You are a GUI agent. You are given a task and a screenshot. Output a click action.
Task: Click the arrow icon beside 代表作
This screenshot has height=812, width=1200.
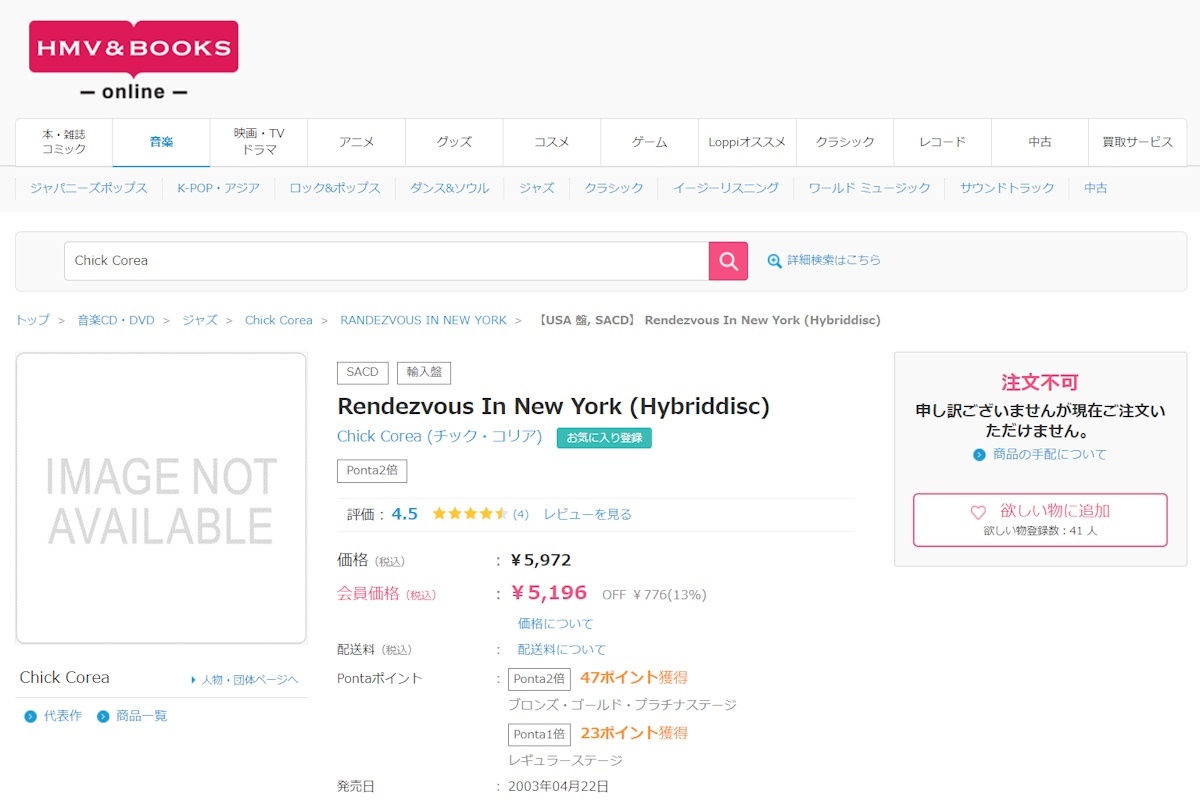pyautogui.click(x=30, y=716)
